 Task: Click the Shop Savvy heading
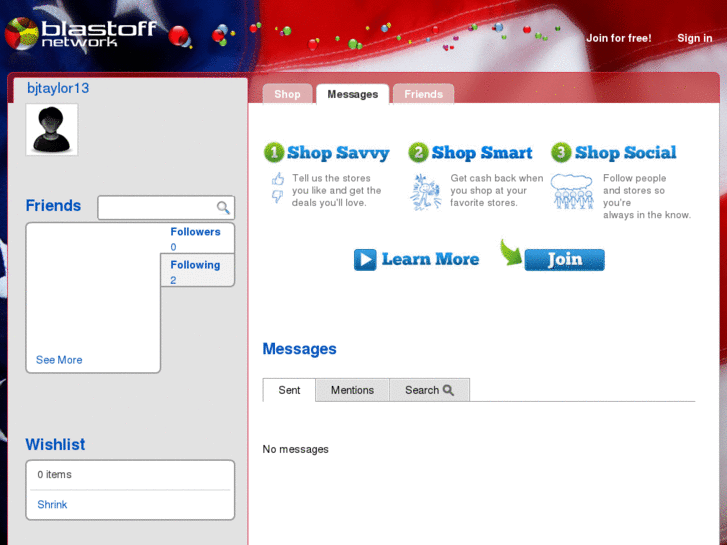[x=338, y=153]
